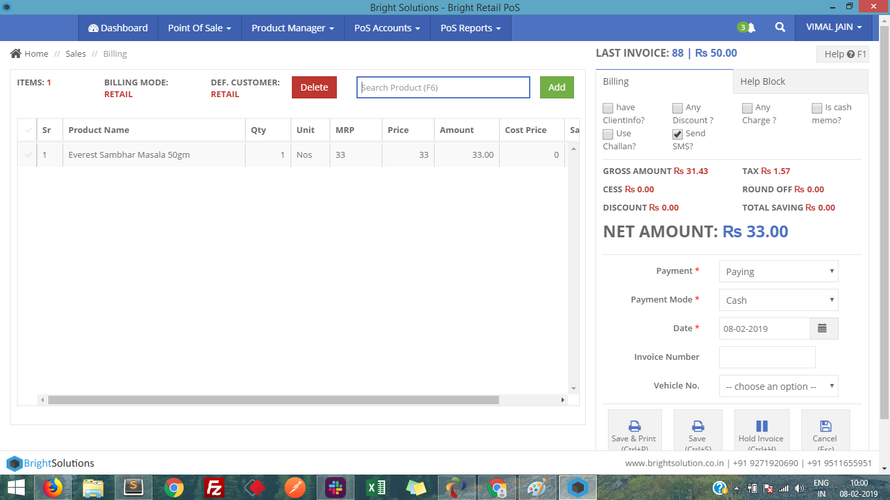
Task: Click the Home icon in breadcrumb
Action: point(16,53)
